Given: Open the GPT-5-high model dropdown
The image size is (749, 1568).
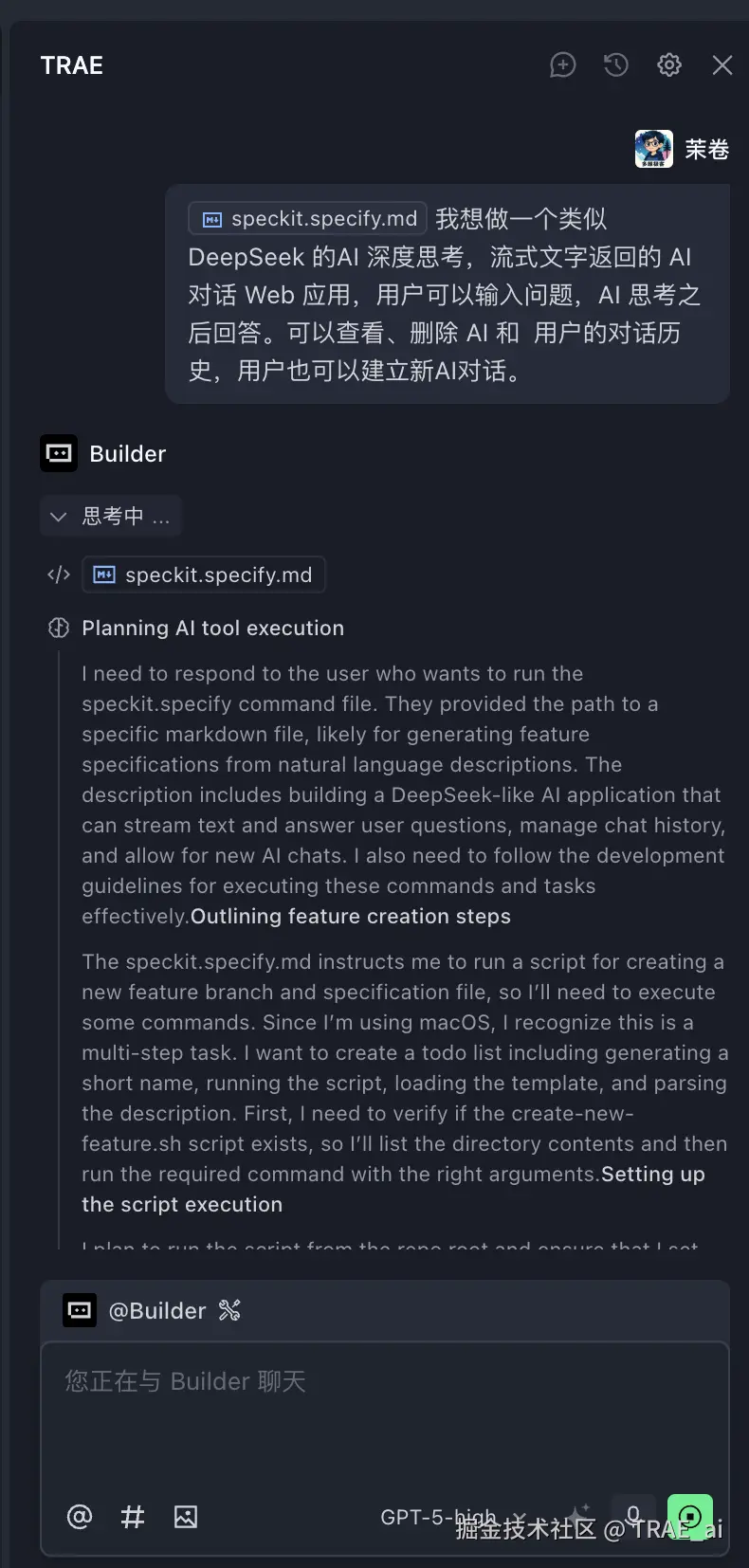Looking at the screenshot, I should pyautogui.click(x=450, y=1517).
